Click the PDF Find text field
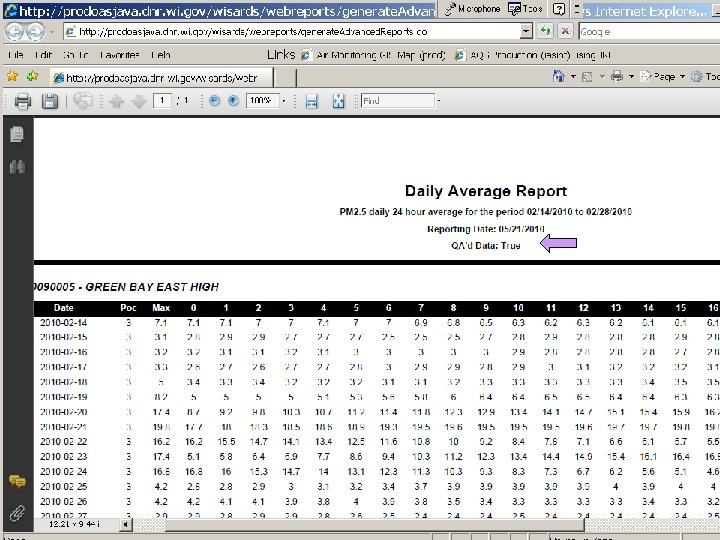Viewport: 720px width, 540px height. point(398,101)
